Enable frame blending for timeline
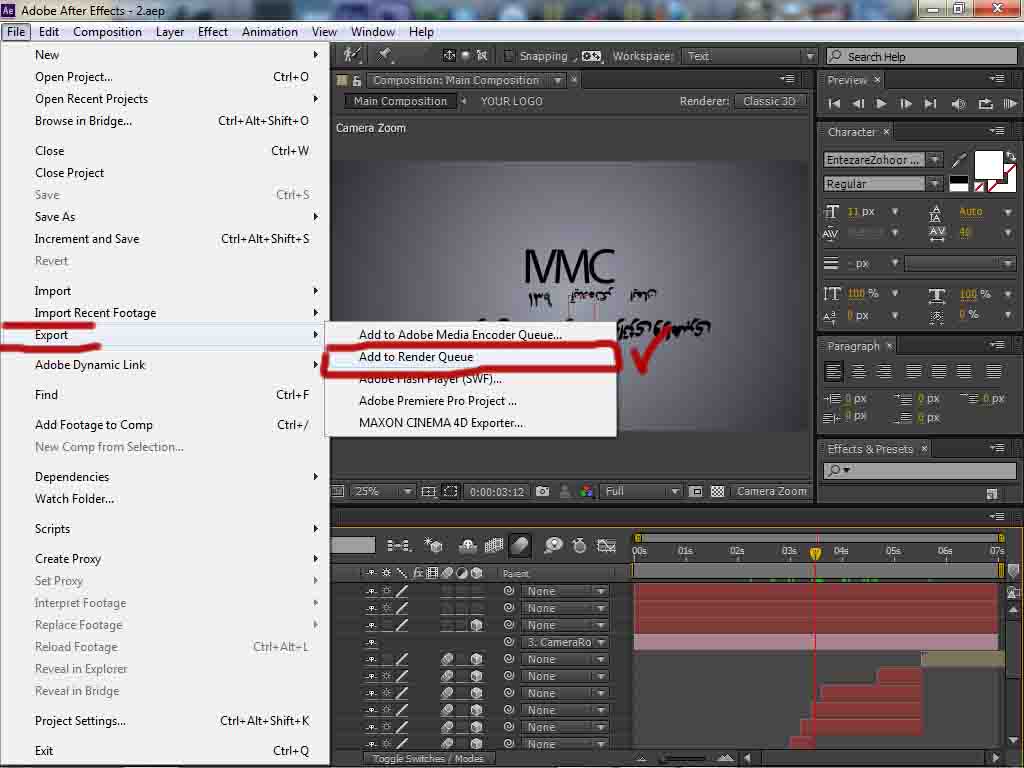This screenshot has height=768, width=1024. click(x=494, y=545)
